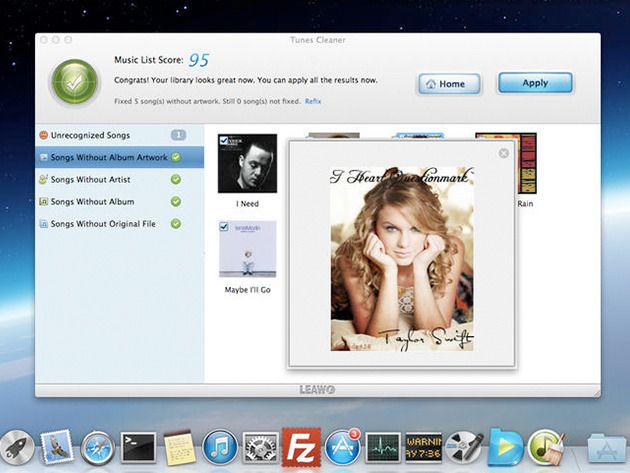Click the Apply button
630x473 pixels.
point(535,83)
